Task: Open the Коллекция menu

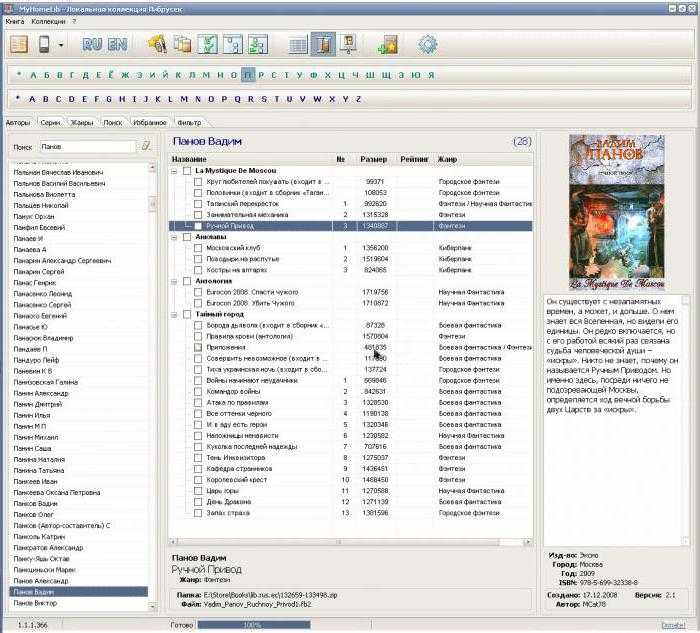Action: [48, 21]
